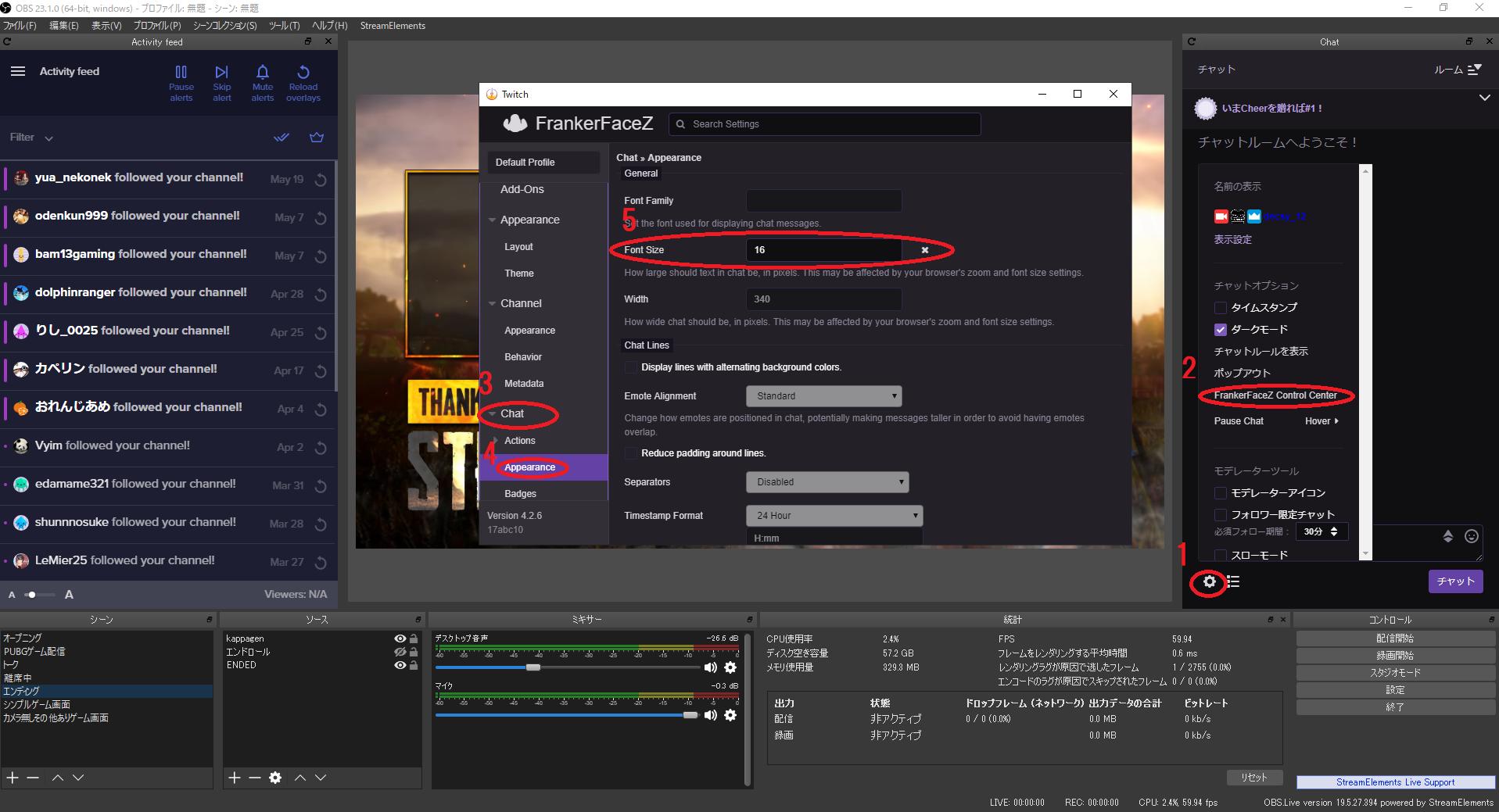Toggle visibility of ENDED source
1499x812 pixels.
pyautogui.click(x=400, y=665)
